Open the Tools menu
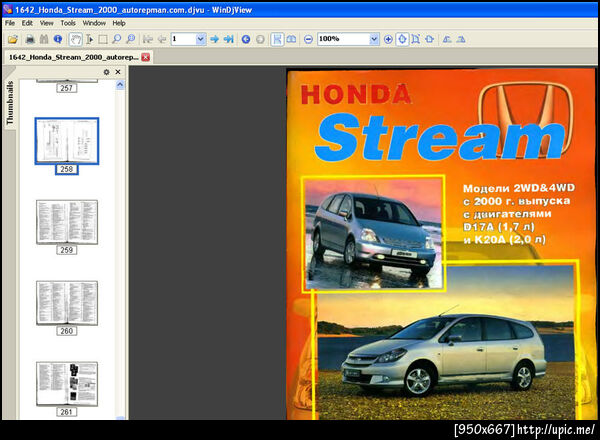 [x=68, y=23]
